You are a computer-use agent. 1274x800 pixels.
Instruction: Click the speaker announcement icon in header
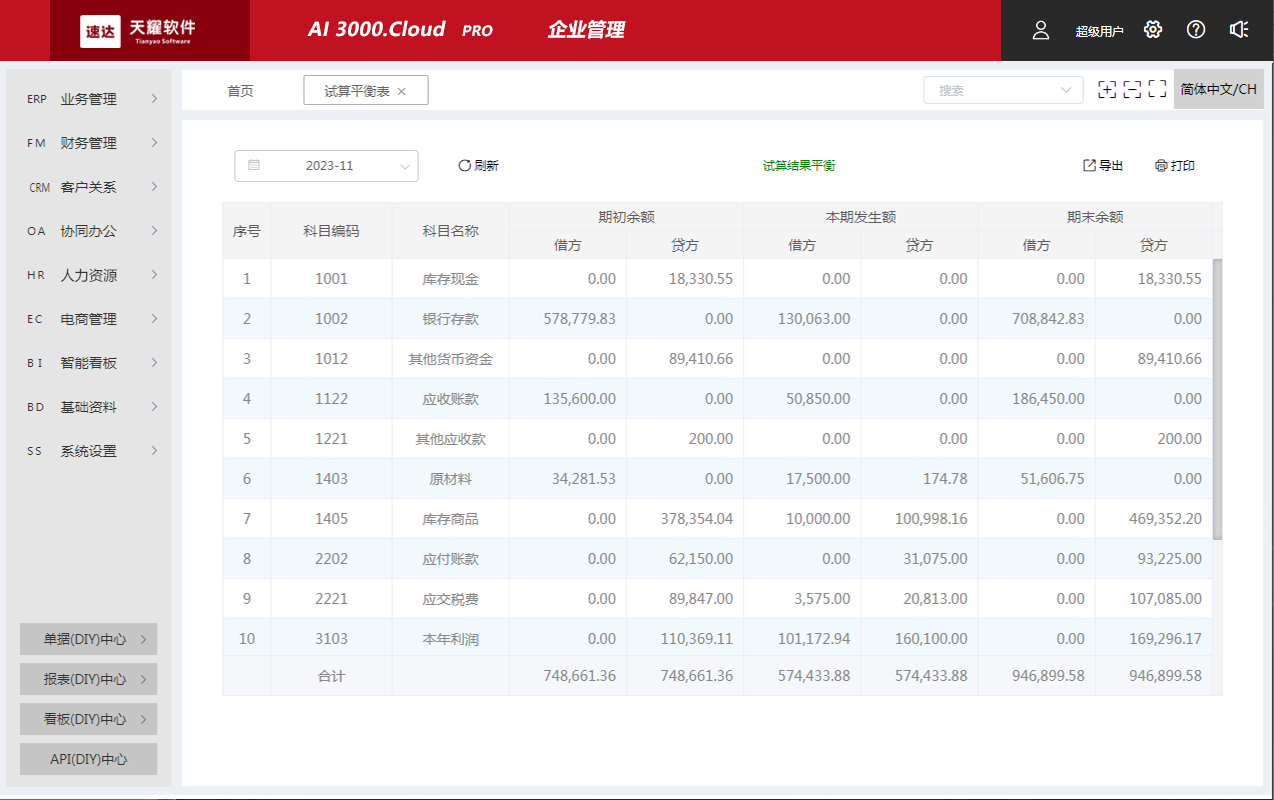(1239, 30)
